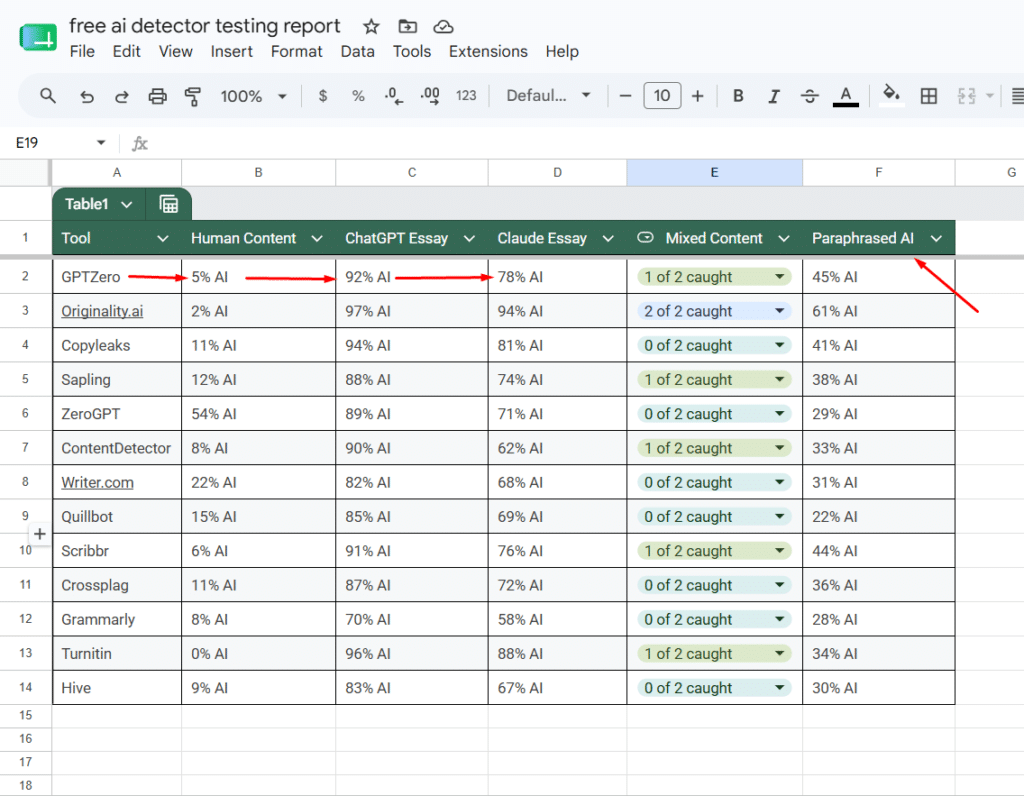Open the text color picker
1024x796 pixels.
coord(846,97)
